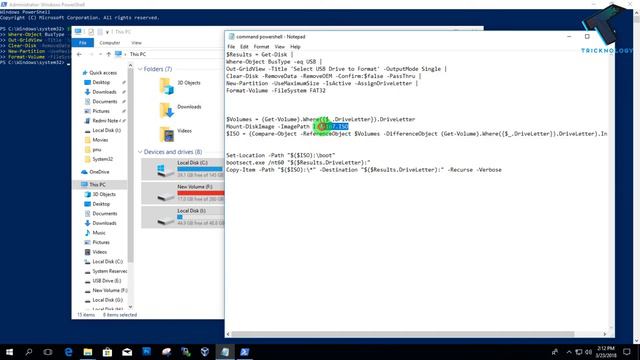Open the Windows Start menu
This screenshot has height=360, width=640.
[x=9, y=352]
